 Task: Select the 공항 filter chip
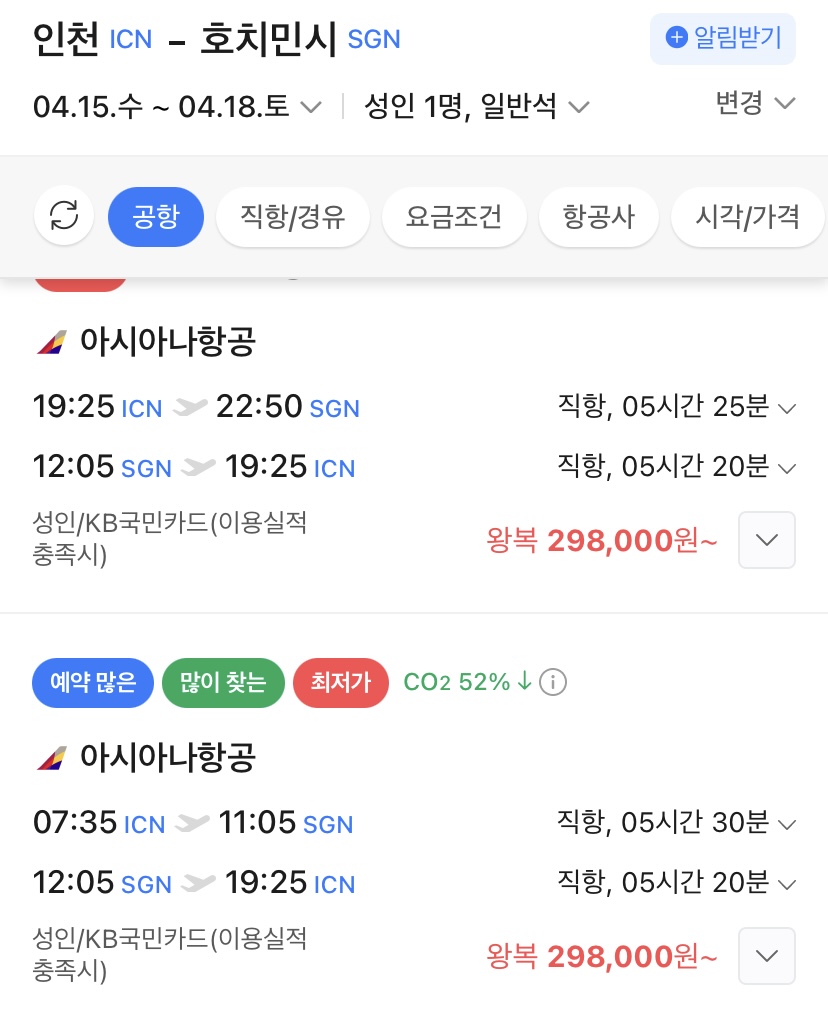point(155,216)
